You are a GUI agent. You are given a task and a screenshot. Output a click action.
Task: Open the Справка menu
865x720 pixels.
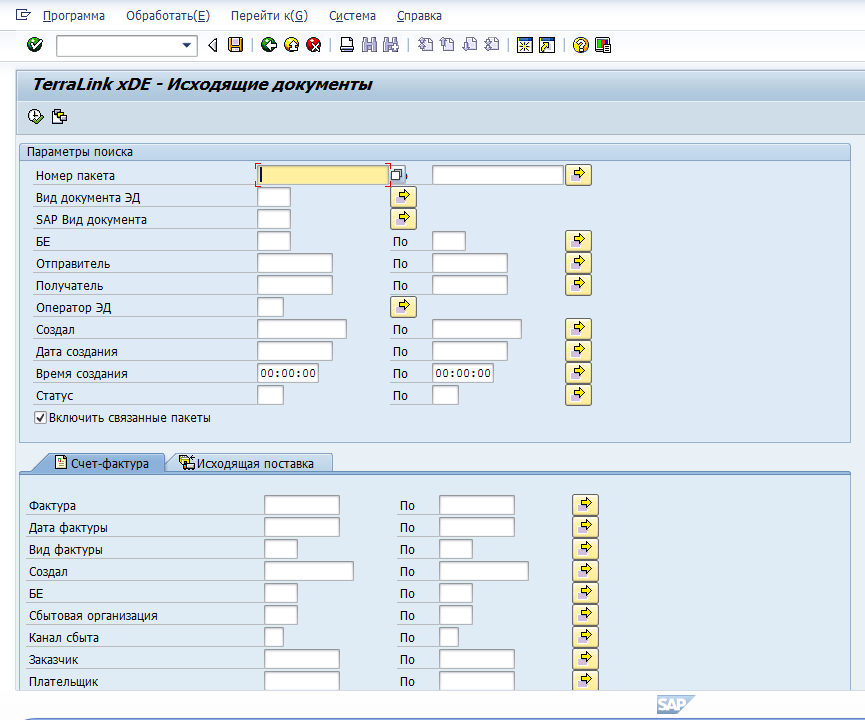click(x=419, y=16)
